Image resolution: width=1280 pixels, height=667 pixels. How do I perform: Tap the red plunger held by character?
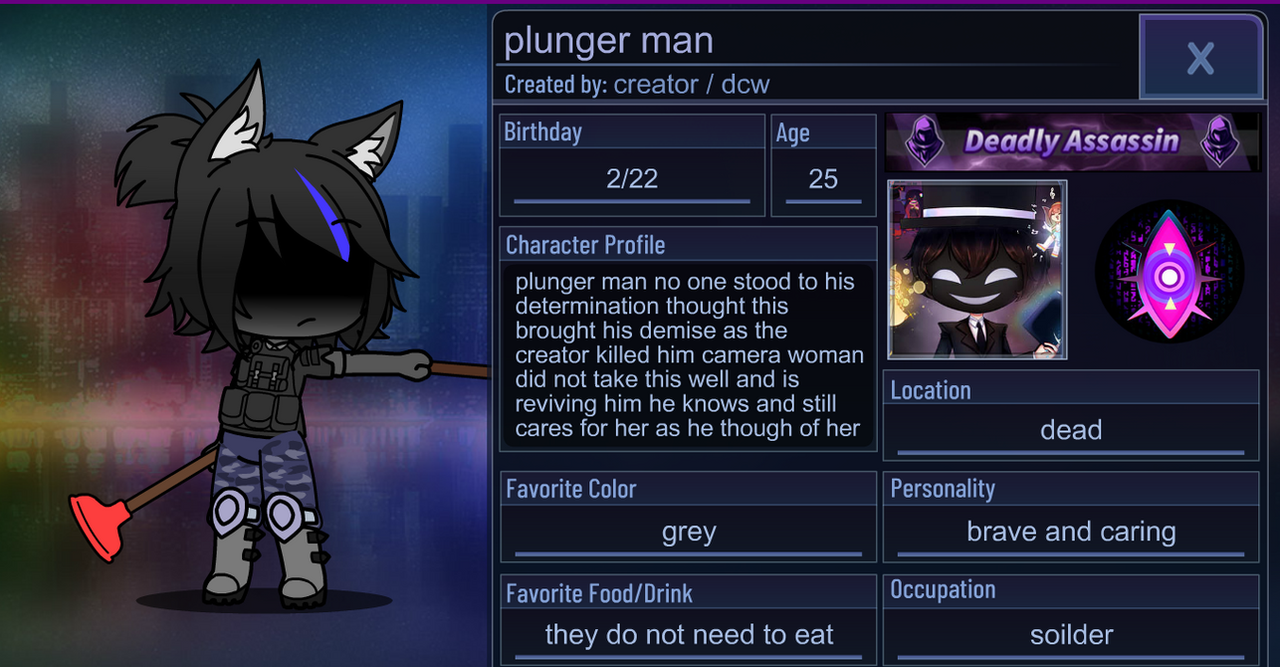tap(100, 524)
